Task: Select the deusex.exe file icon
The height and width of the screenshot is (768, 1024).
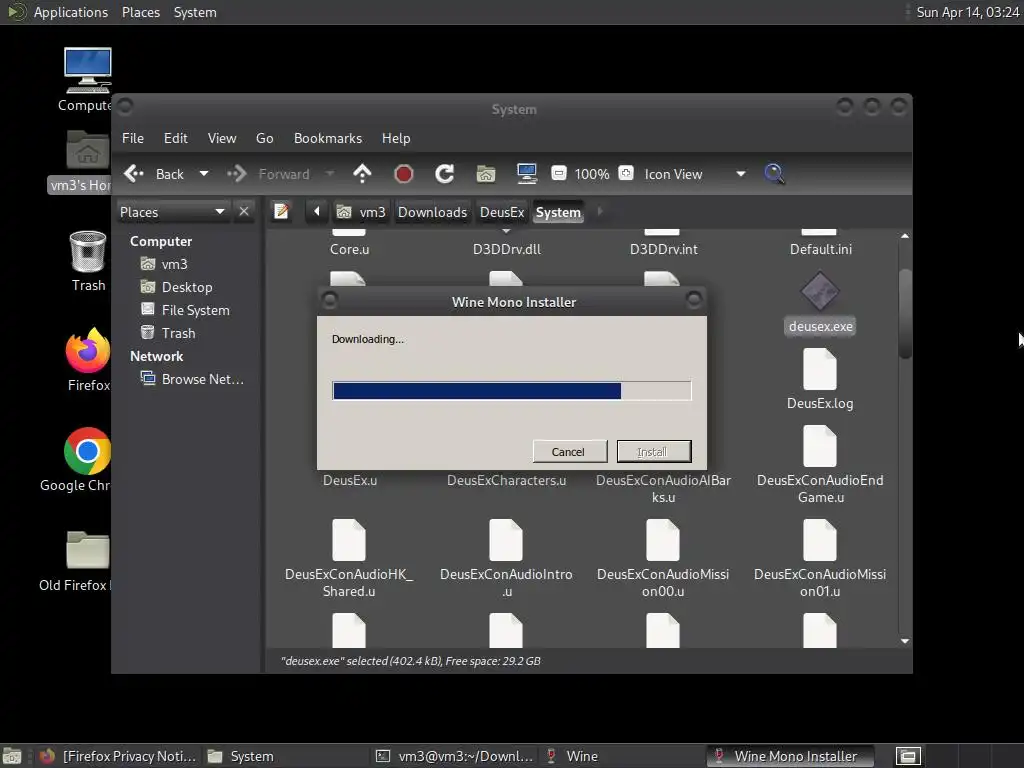Action: [x=820, y=292]
